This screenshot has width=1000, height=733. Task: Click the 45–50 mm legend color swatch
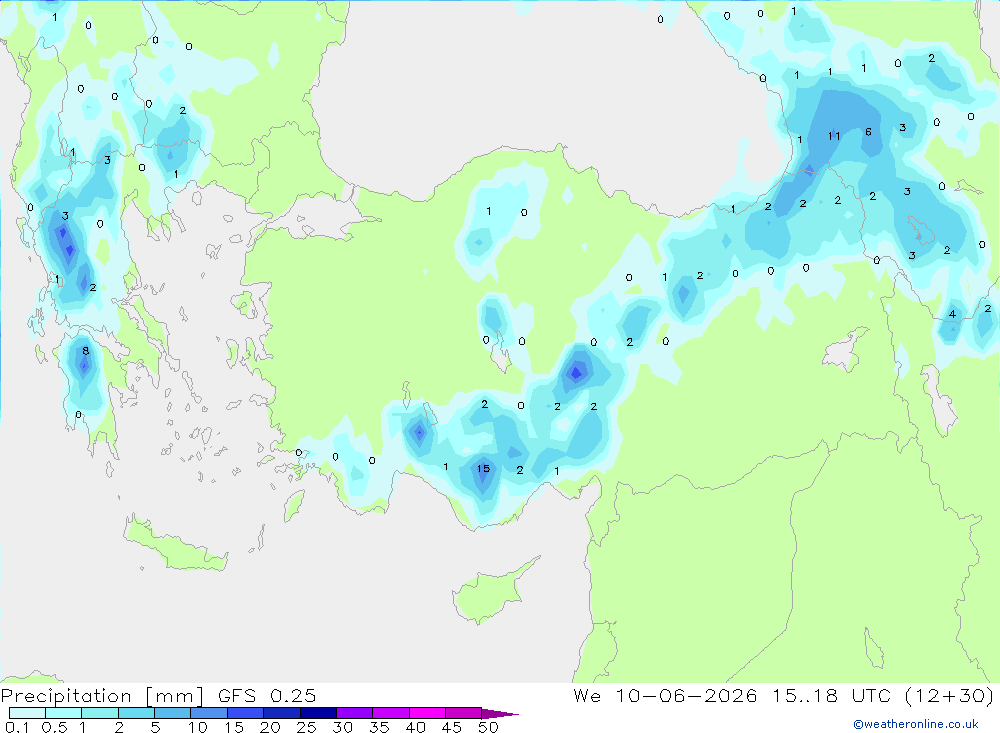pos(464,713)
